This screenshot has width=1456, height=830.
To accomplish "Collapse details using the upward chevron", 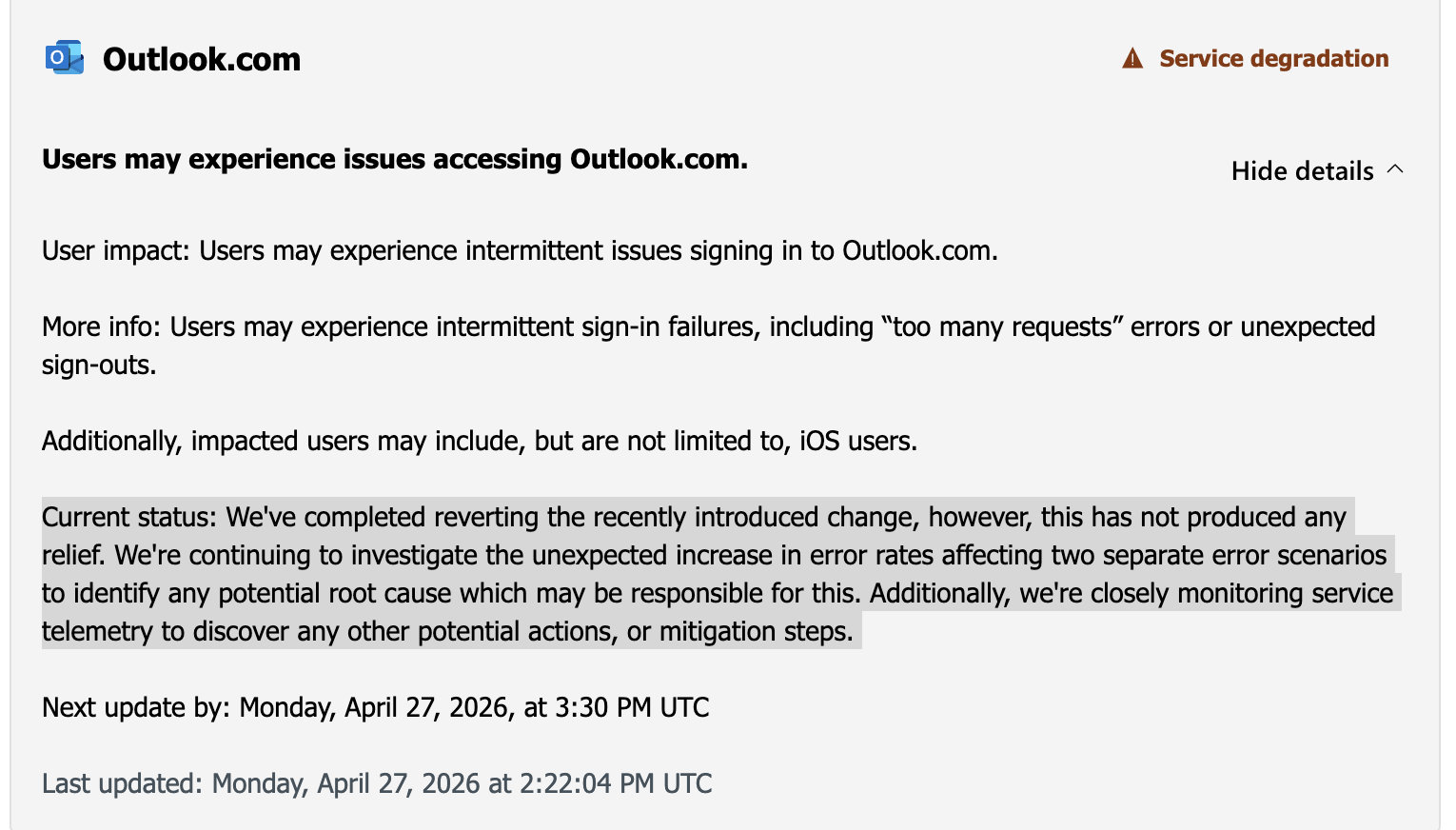I will (x=1396, y=169).
